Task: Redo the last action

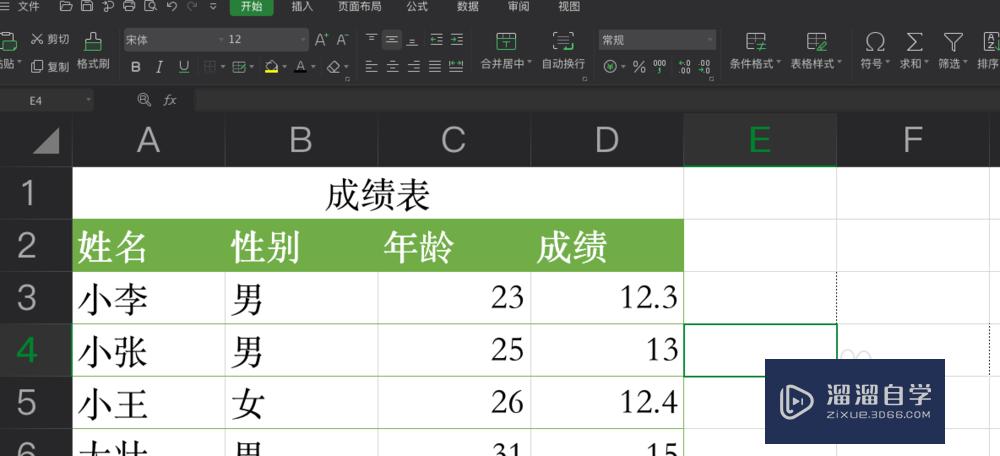Action: click(191, 7)
